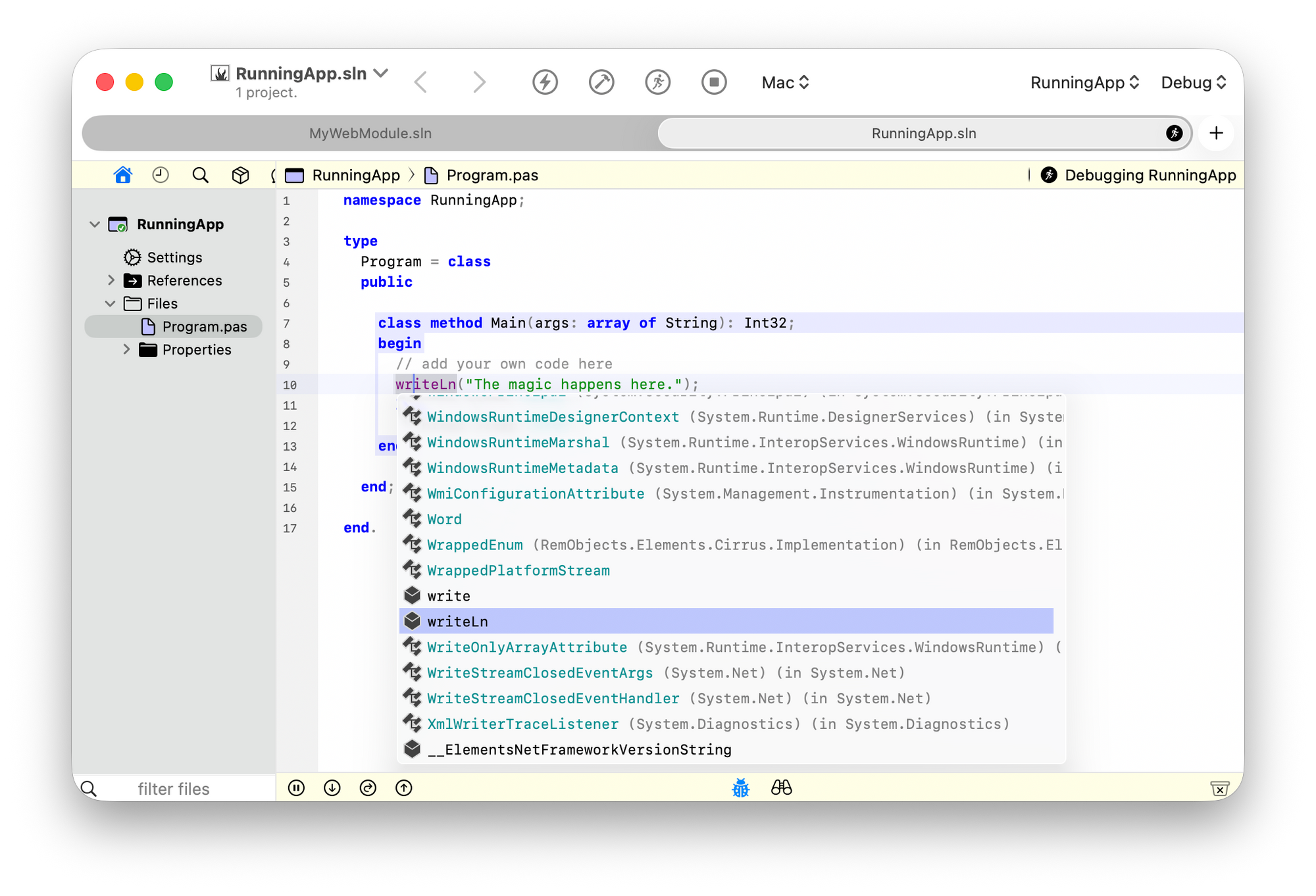Click the Step Into down-arrow icon
Screen dimensions: 1316x896
pos(332,787)
